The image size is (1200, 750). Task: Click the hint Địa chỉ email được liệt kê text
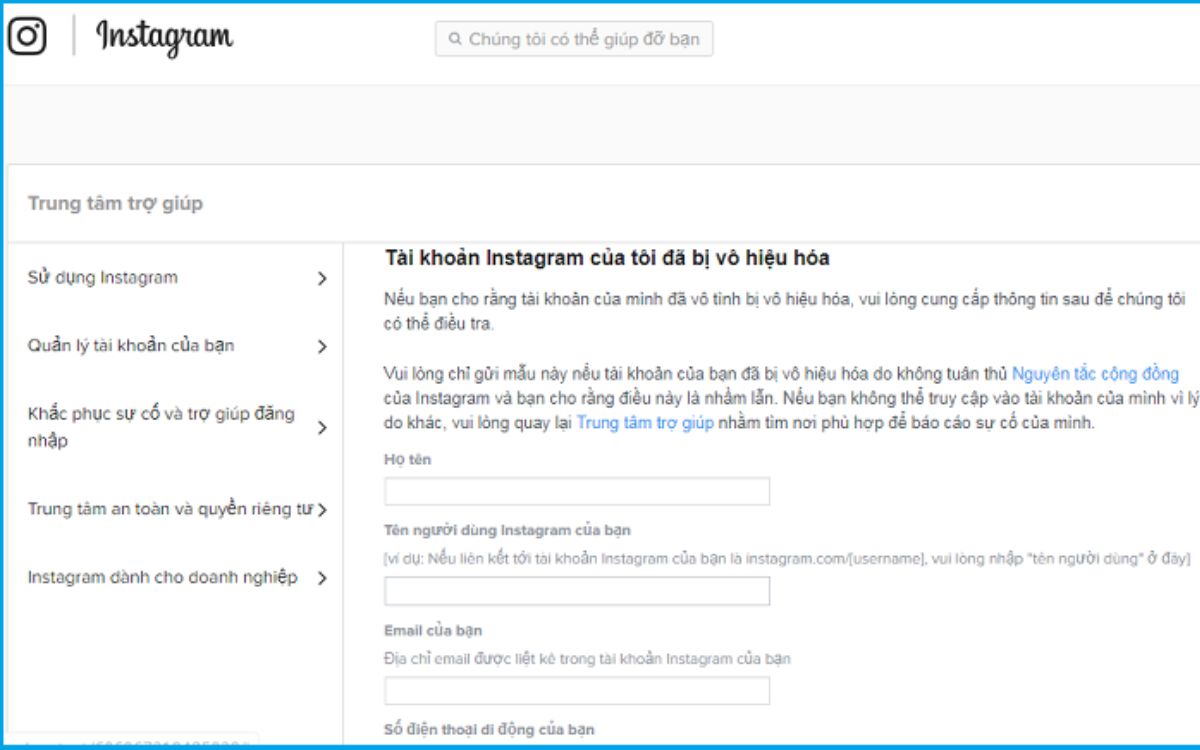(x=587, y=659)
